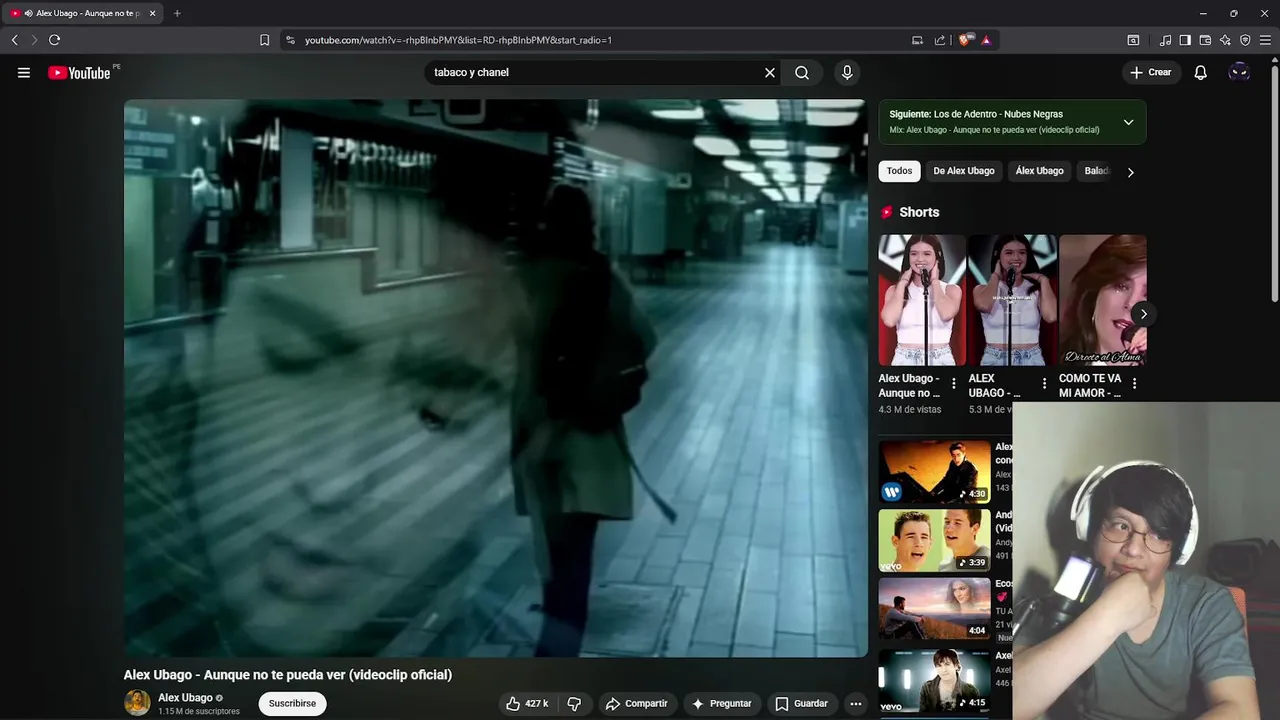Screen dimensions: 1280x720
Task: Open the notifications bell
Action: point(1201,72)
